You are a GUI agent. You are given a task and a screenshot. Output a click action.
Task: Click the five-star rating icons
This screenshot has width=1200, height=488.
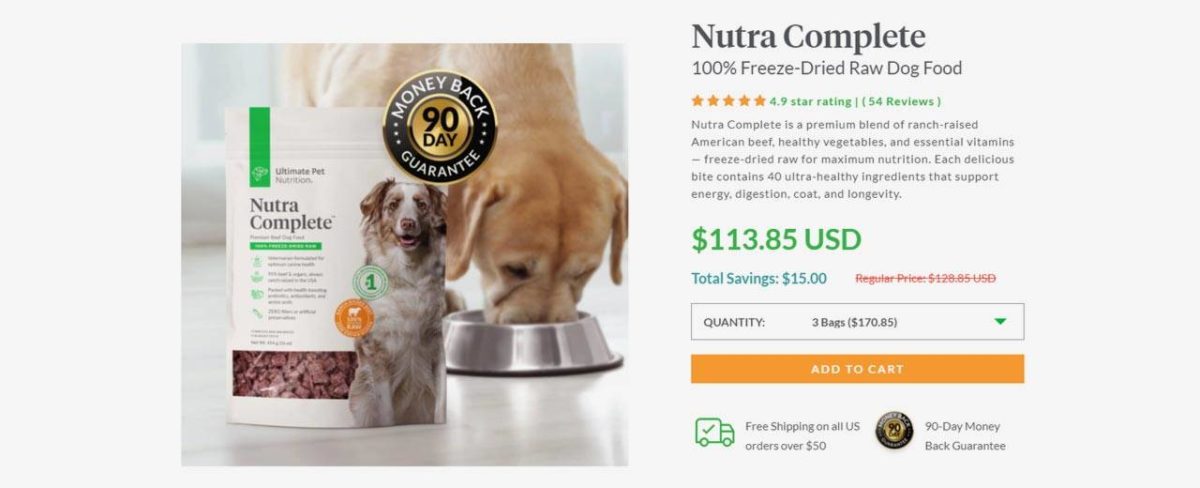[728, 101]
